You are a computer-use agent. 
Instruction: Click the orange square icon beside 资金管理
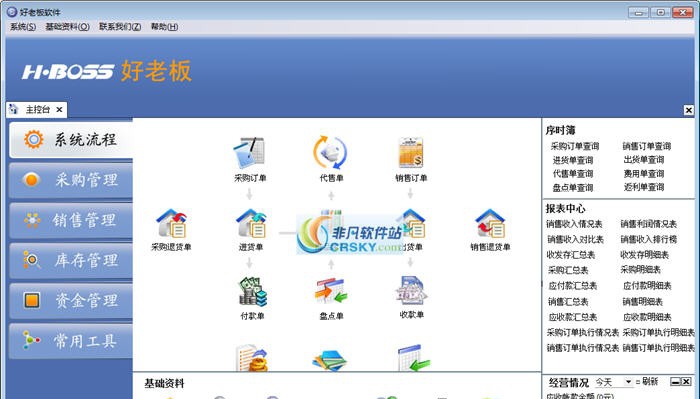[32, 300]
